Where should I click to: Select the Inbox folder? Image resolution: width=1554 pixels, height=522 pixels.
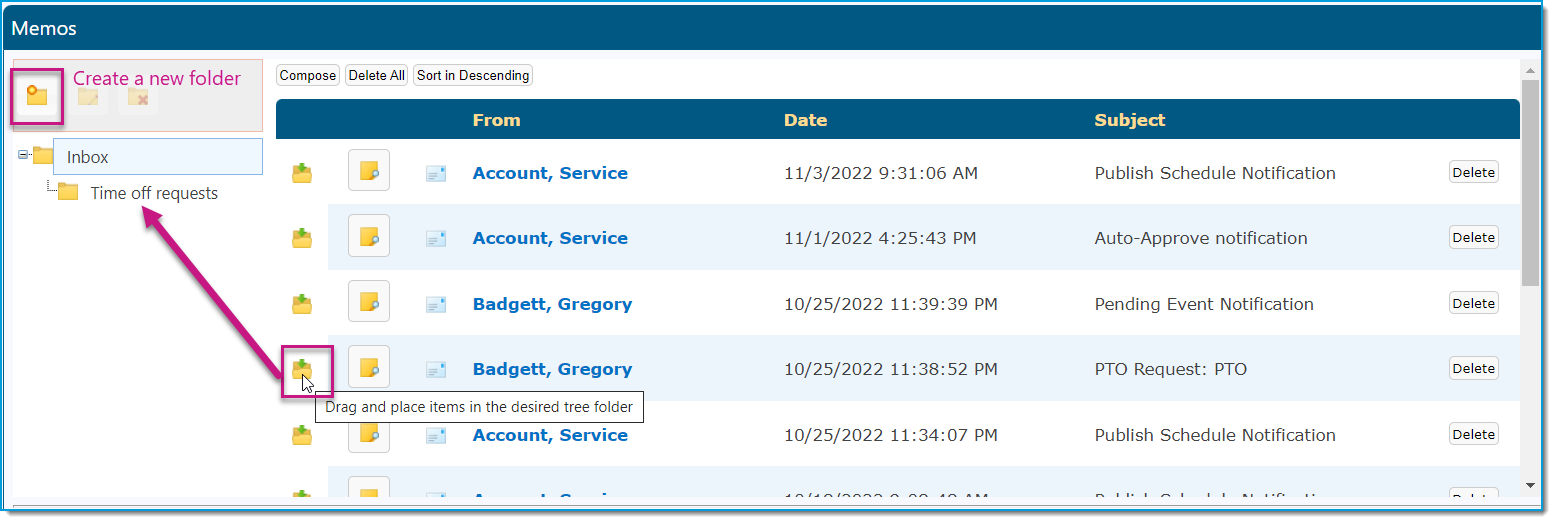pos(88,157)
